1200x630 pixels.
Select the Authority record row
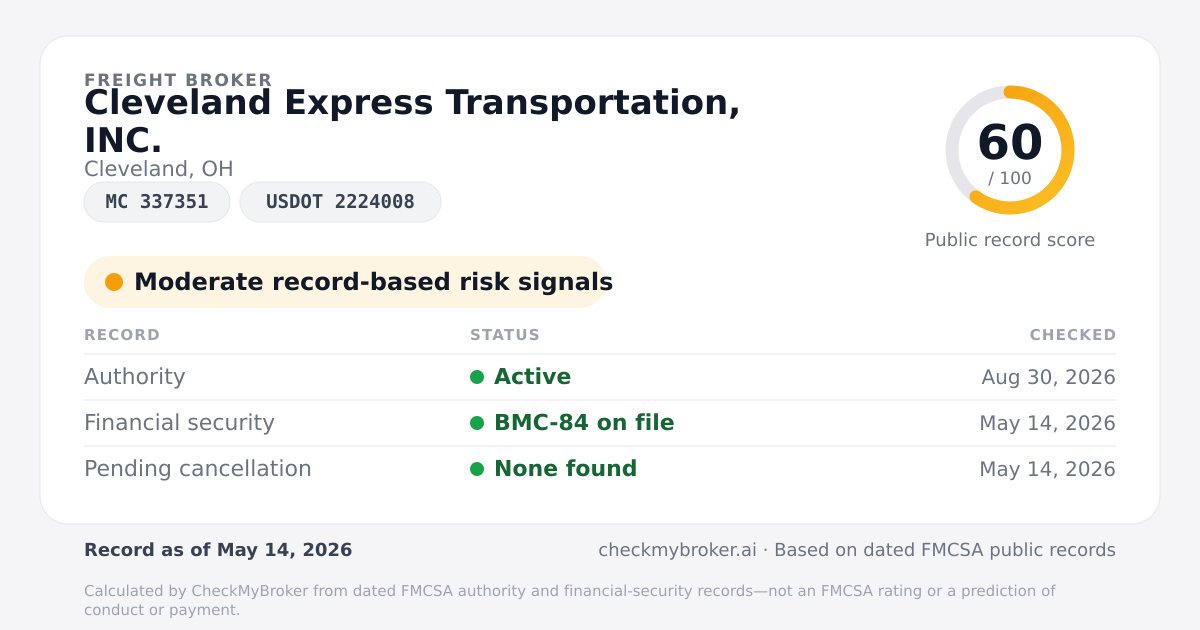[600, 377]
